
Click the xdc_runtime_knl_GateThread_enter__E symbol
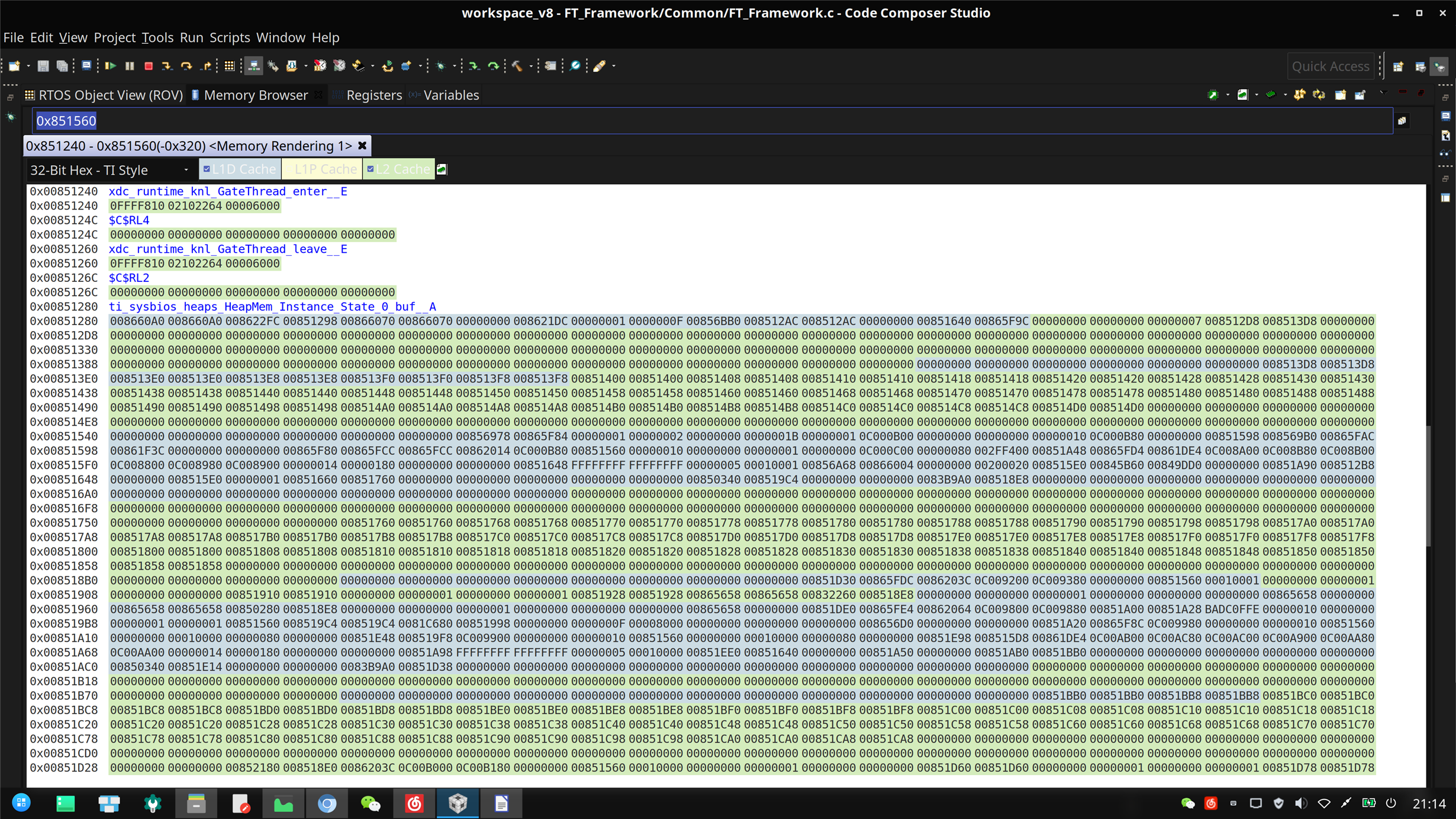[x=228, y=191]
